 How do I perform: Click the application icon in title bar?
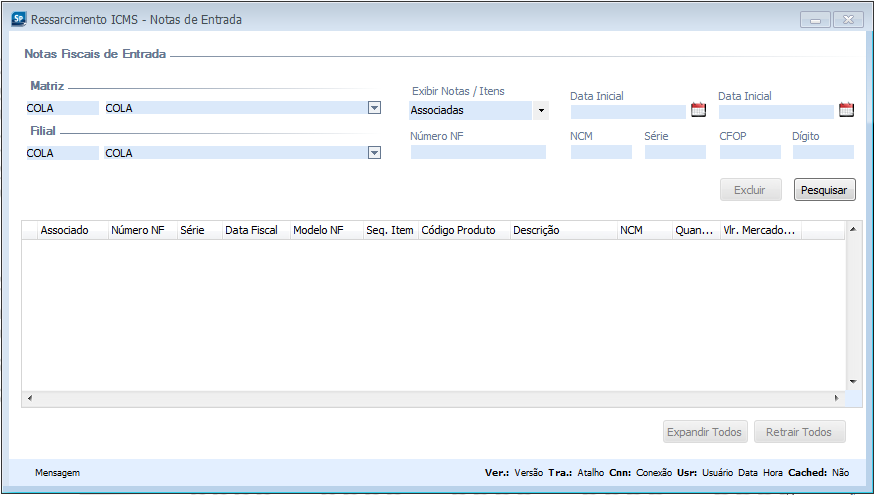coord(17,19)
